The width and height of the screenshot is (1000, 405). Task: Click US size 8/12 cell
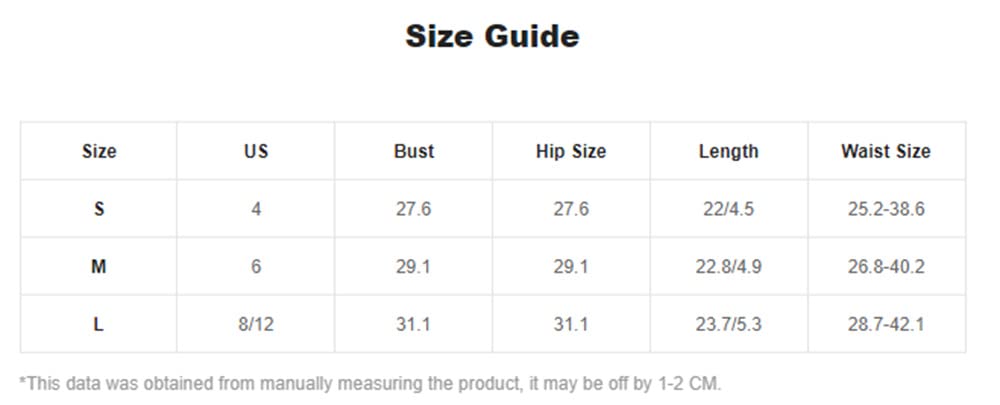point(256,324)
